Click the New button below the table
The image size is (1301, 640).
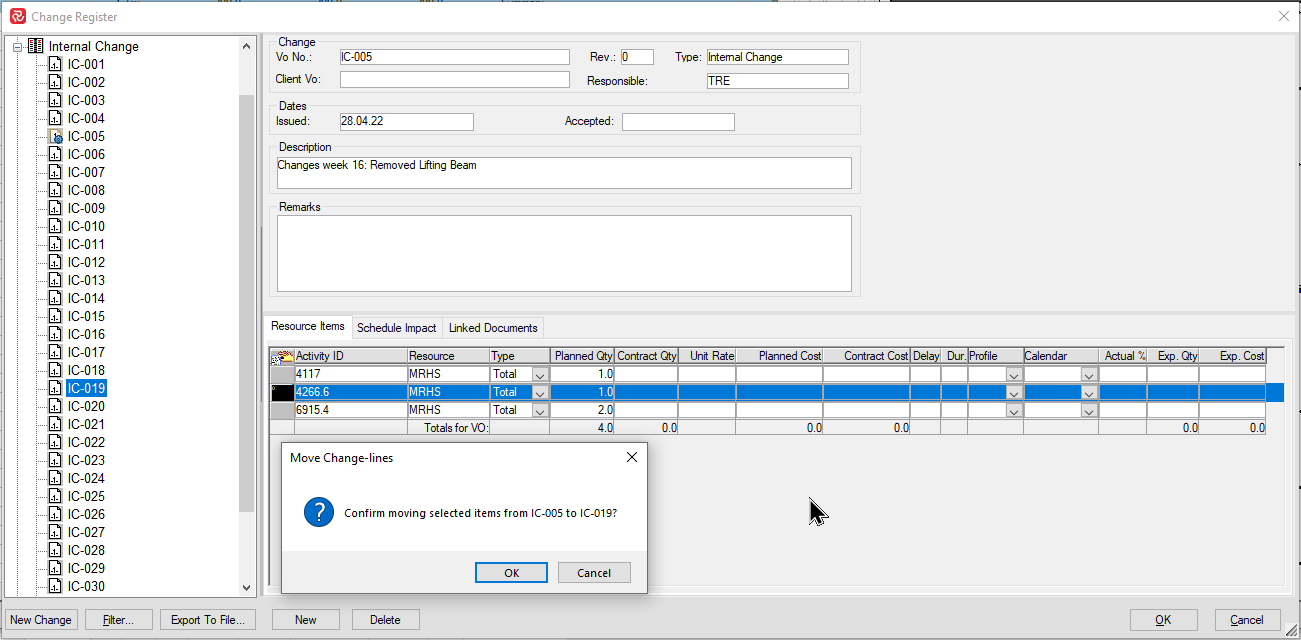tap(306, 620)
